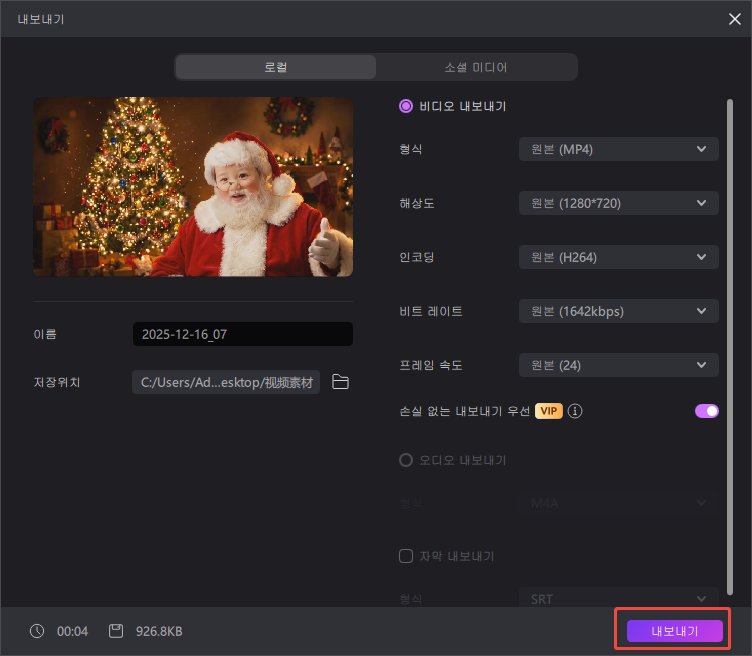Select the 오디오 내보내기 radio button

click(406, 460)
